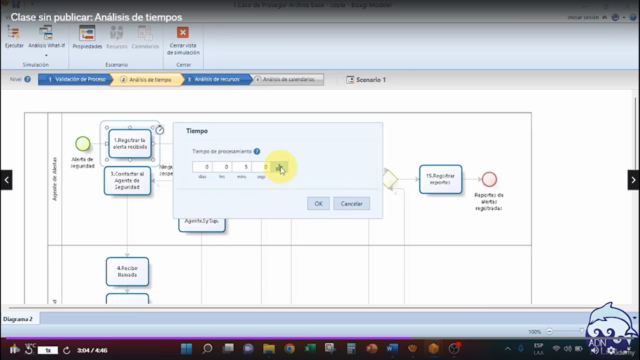Open the video player settings gear
This screenshot has width=640, height=360.
pyautogui.click(x=611, y=351)
